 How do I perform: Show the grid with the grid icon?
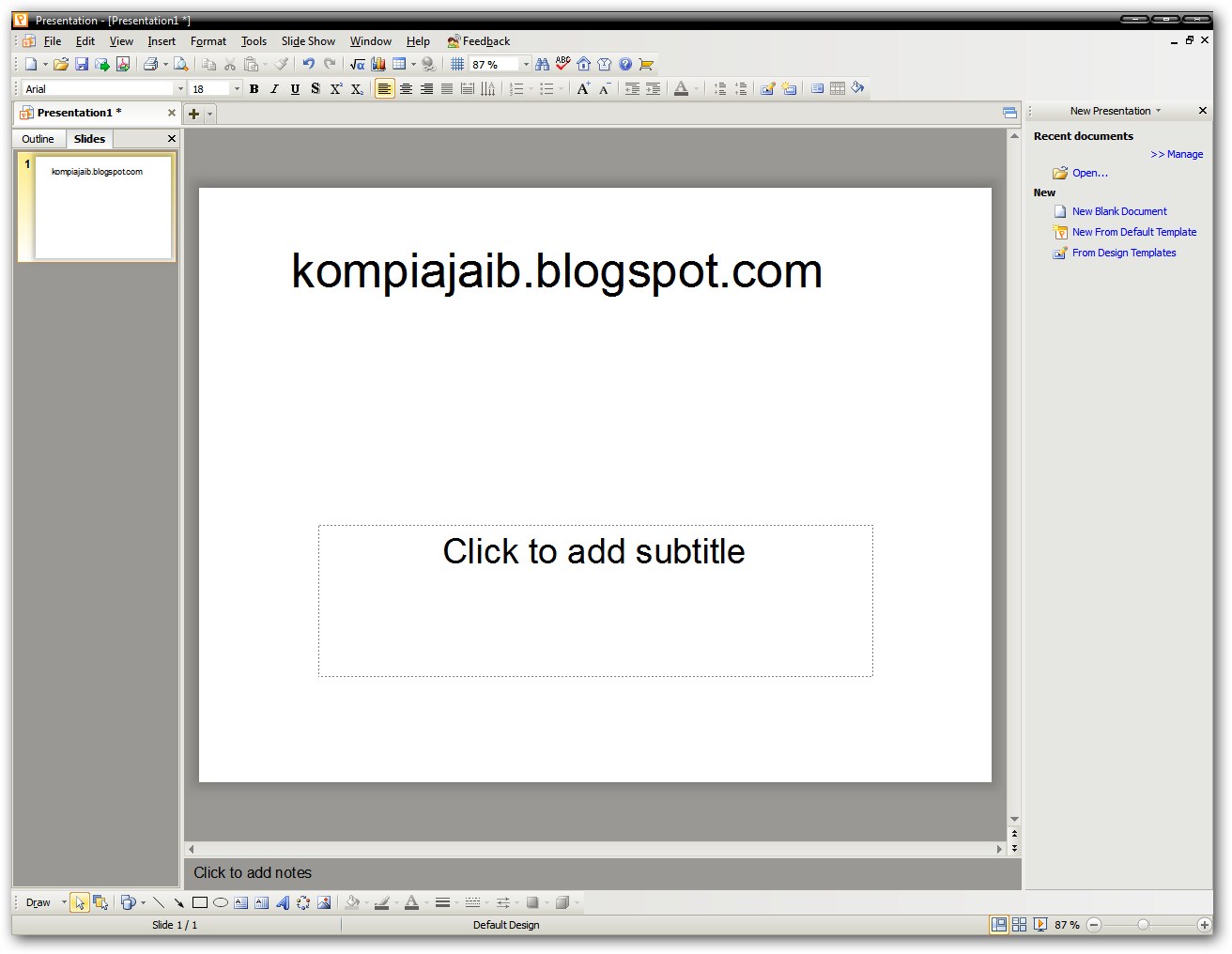pos(457,65)
